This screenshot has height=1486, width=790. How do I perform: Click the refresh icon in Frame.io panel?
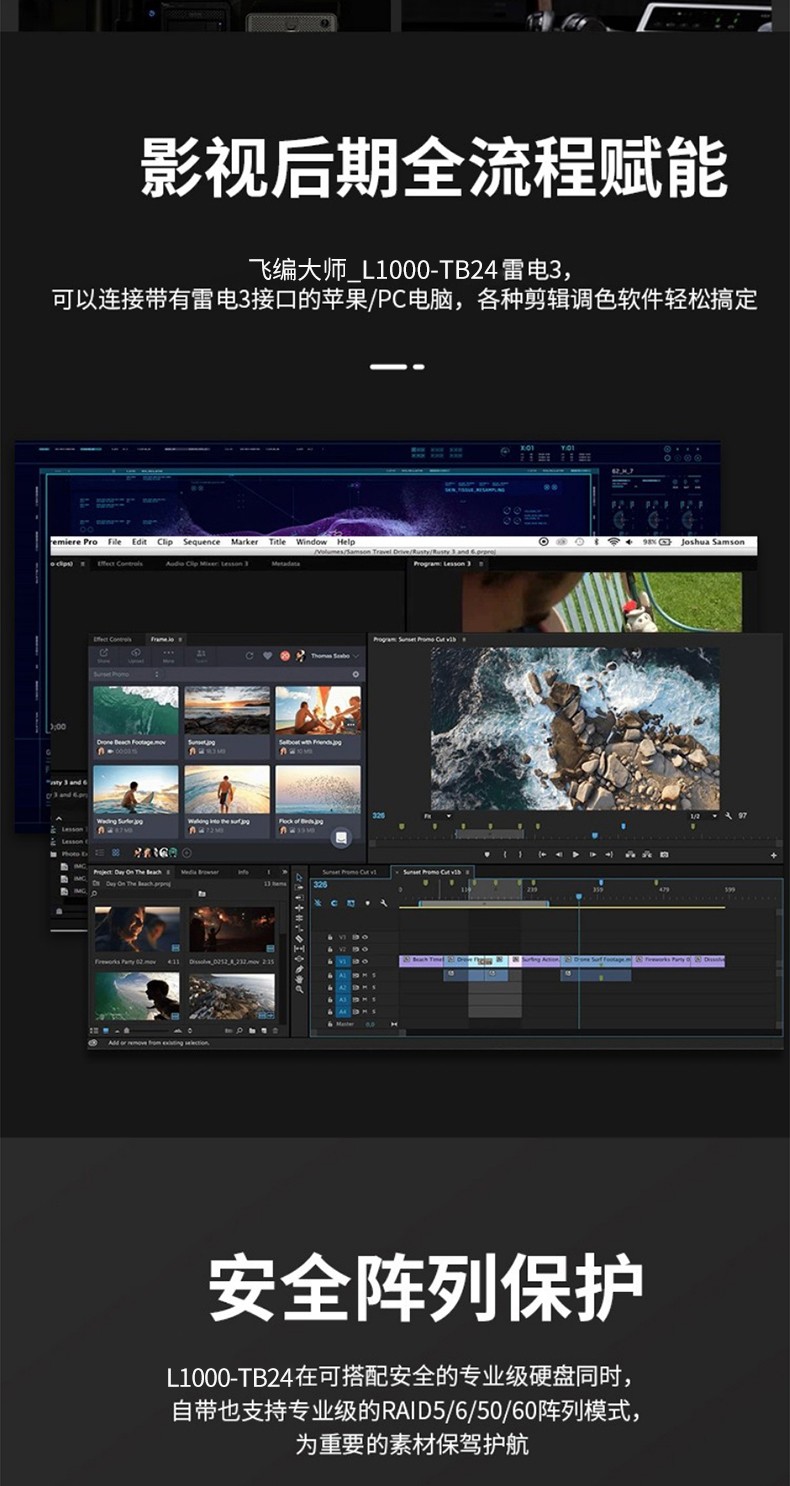pyautogui.click(x=249, y=656)
